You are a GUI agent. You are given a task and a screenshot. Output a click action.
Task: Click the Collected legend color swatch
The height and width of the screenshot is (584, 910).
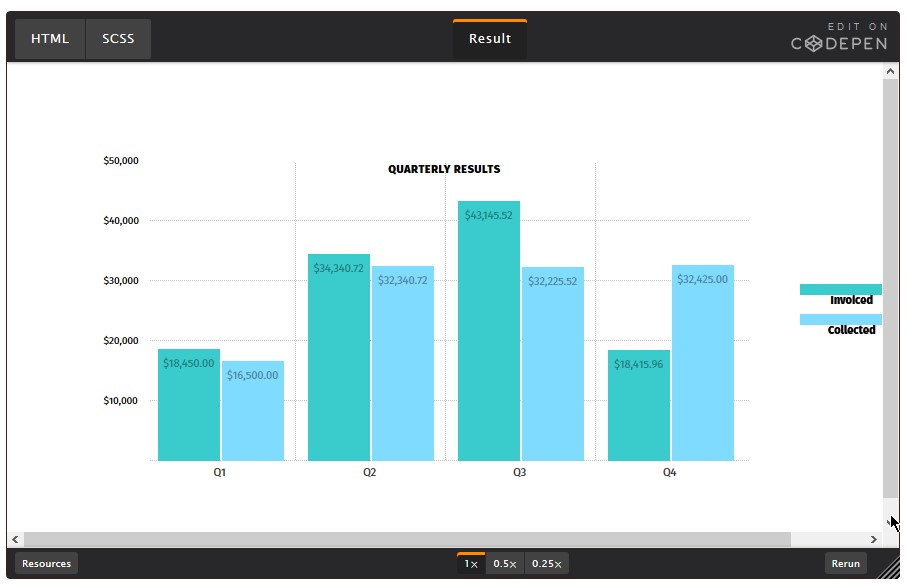click(840, 319)
